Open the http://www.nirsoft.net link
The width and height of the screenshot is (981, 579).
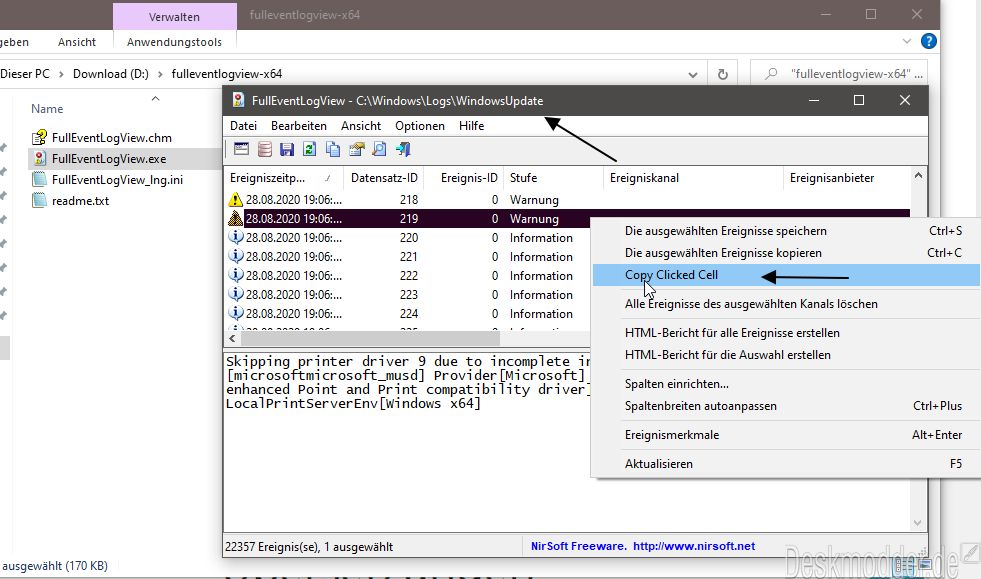coord(694,546)
